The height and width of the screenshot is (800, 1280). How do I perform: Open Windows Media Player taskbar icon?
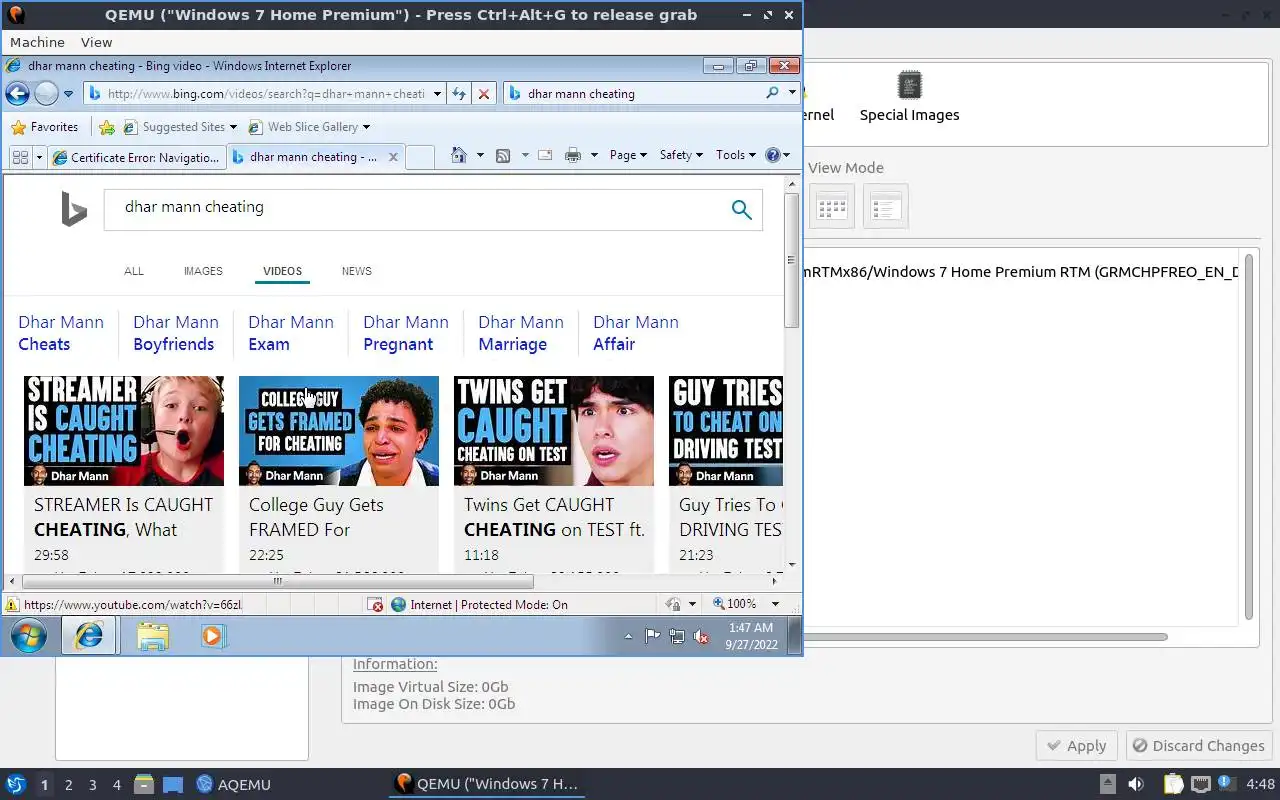point(213,636)
